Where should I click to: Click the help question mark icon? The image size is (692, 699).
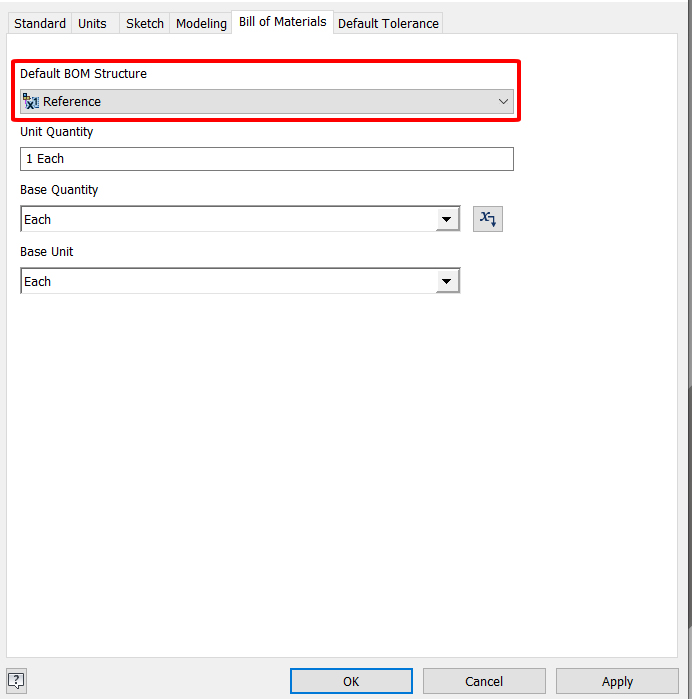tap(16, 681)
